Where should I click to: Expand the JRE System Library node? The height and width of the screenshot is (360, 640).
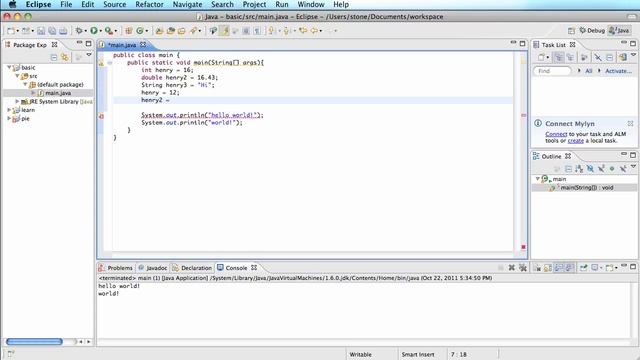click(17, 101)
